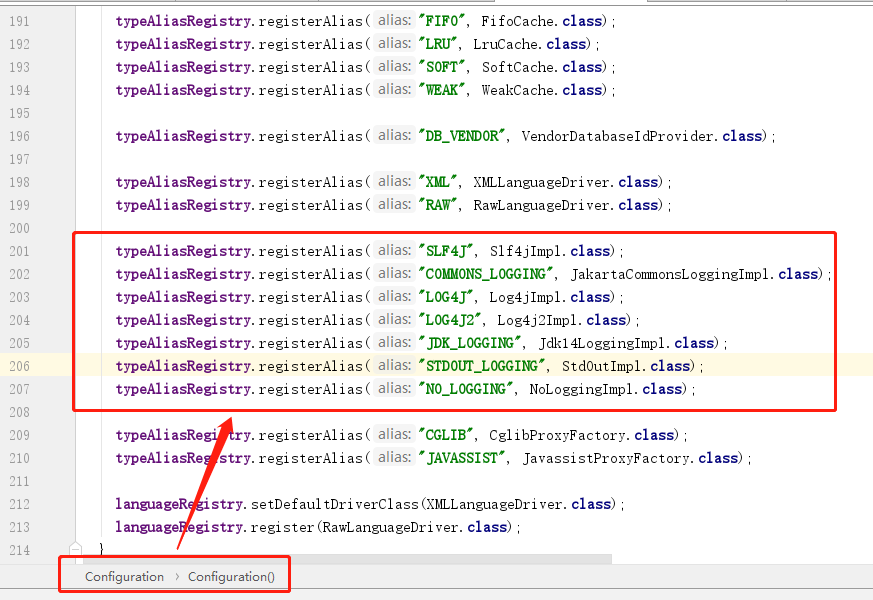873x600 pixels.
Task: Click registerAlias on line 191
Action: 311,21
